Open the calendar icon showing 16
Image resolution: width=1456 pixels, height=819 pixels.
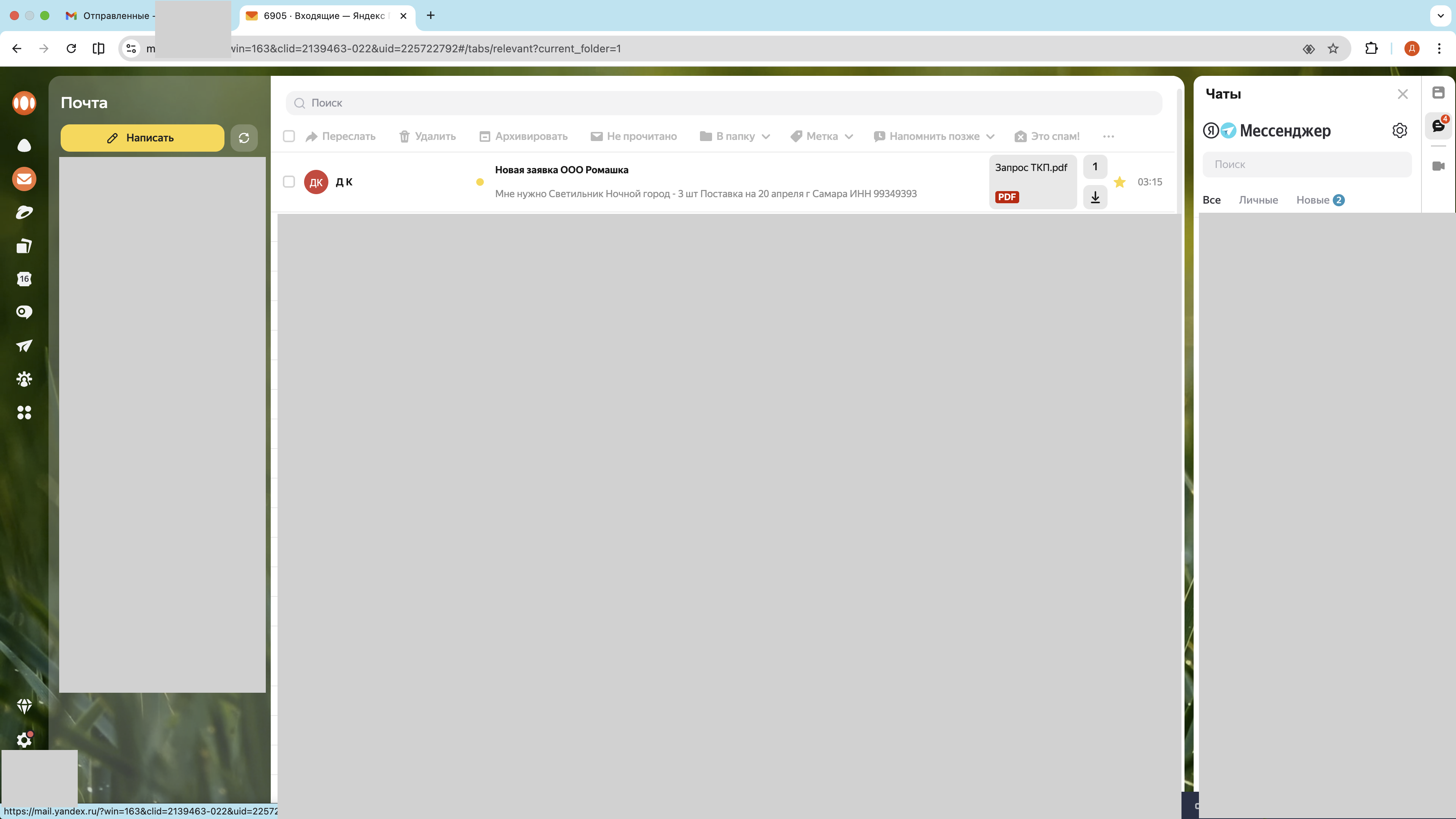[24, 279]
